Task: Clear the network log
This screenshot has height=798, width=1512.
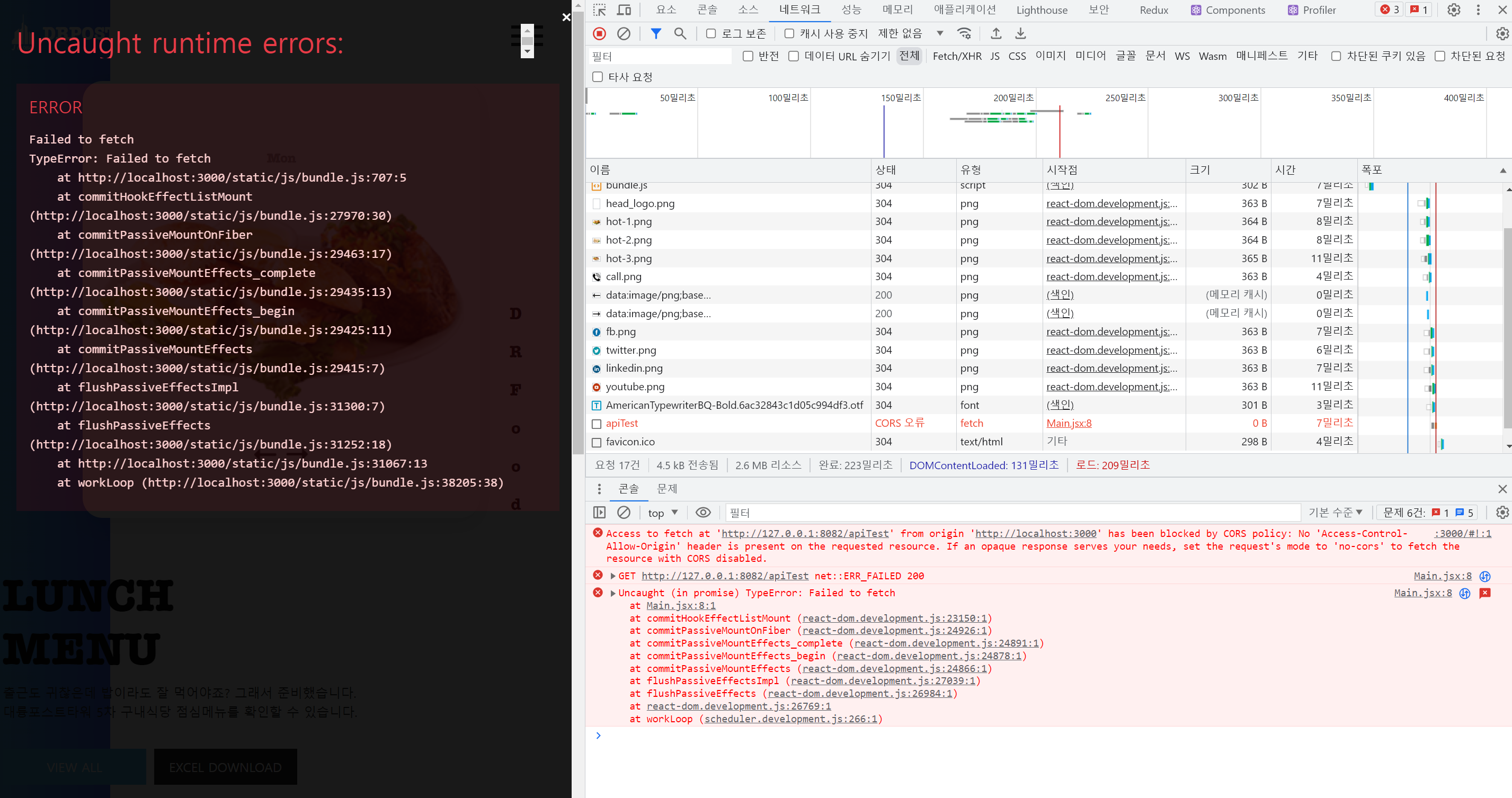Action: pos(624,34)
